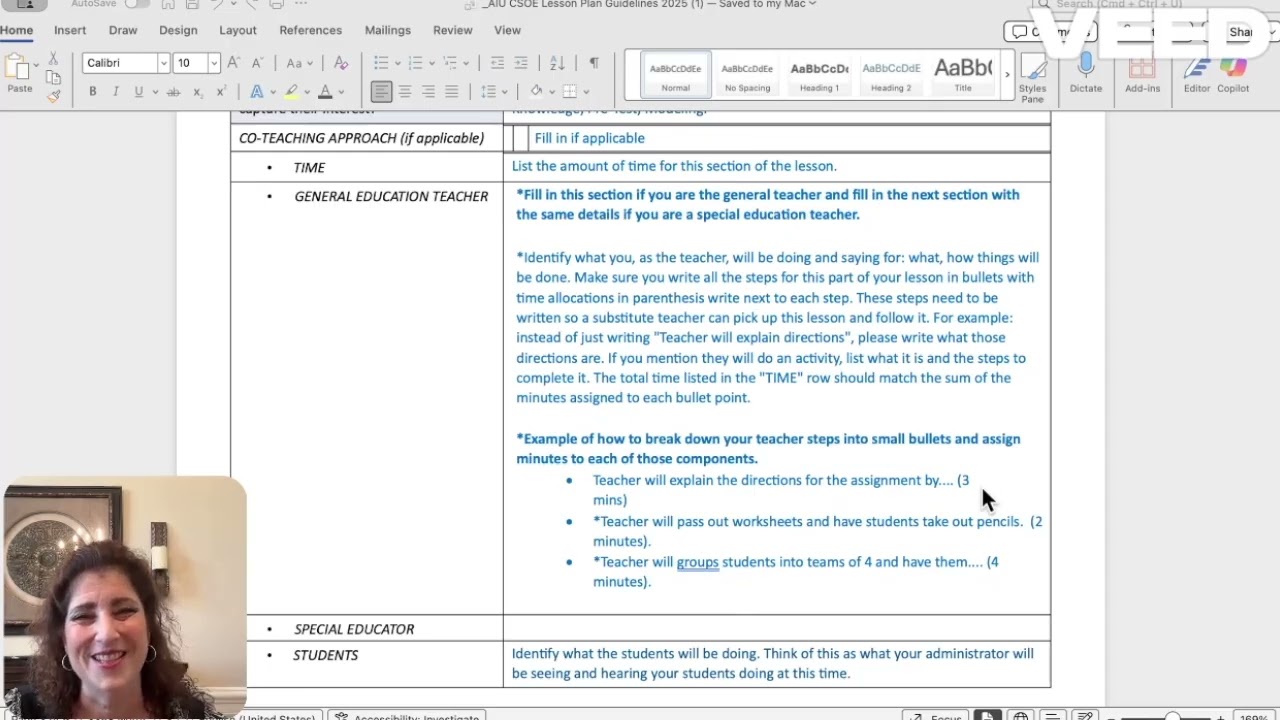The image size is (1280, 720).
Task: Switch to the Review tab
Action: pyautogui.click(x=452, y=30)
